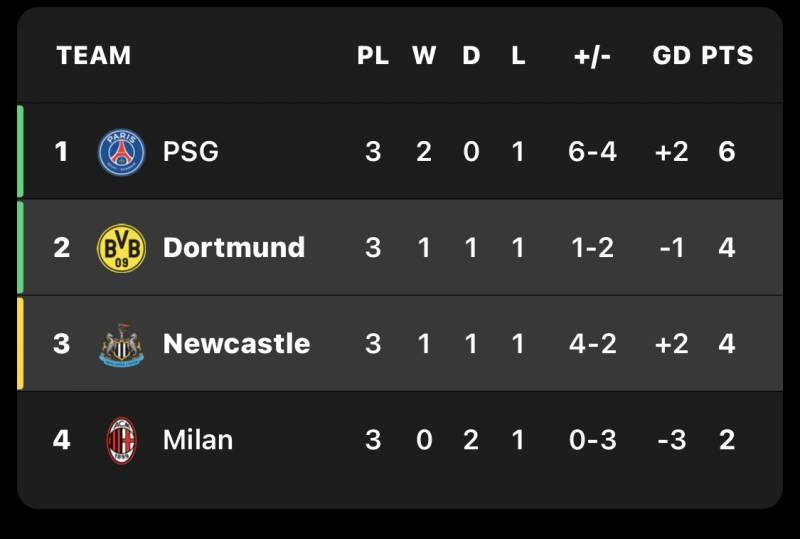The height and width of the screenshot is (539, 800).
Task: Sort by the GD column header
Action: (672, 56)
